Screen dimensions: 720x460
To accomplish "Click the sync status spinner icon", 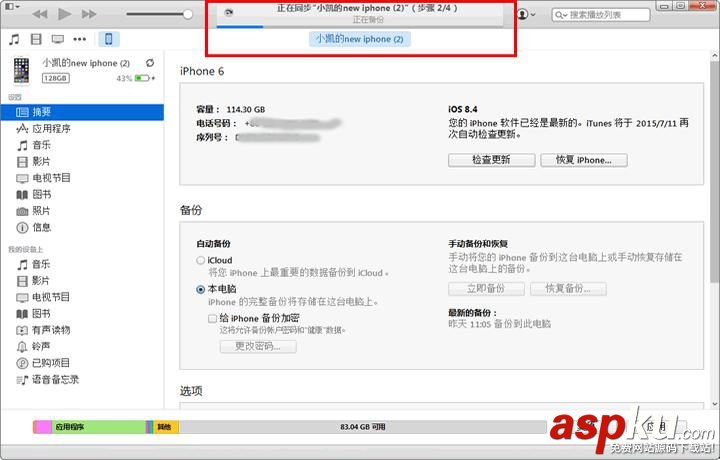I will (228, 12).
